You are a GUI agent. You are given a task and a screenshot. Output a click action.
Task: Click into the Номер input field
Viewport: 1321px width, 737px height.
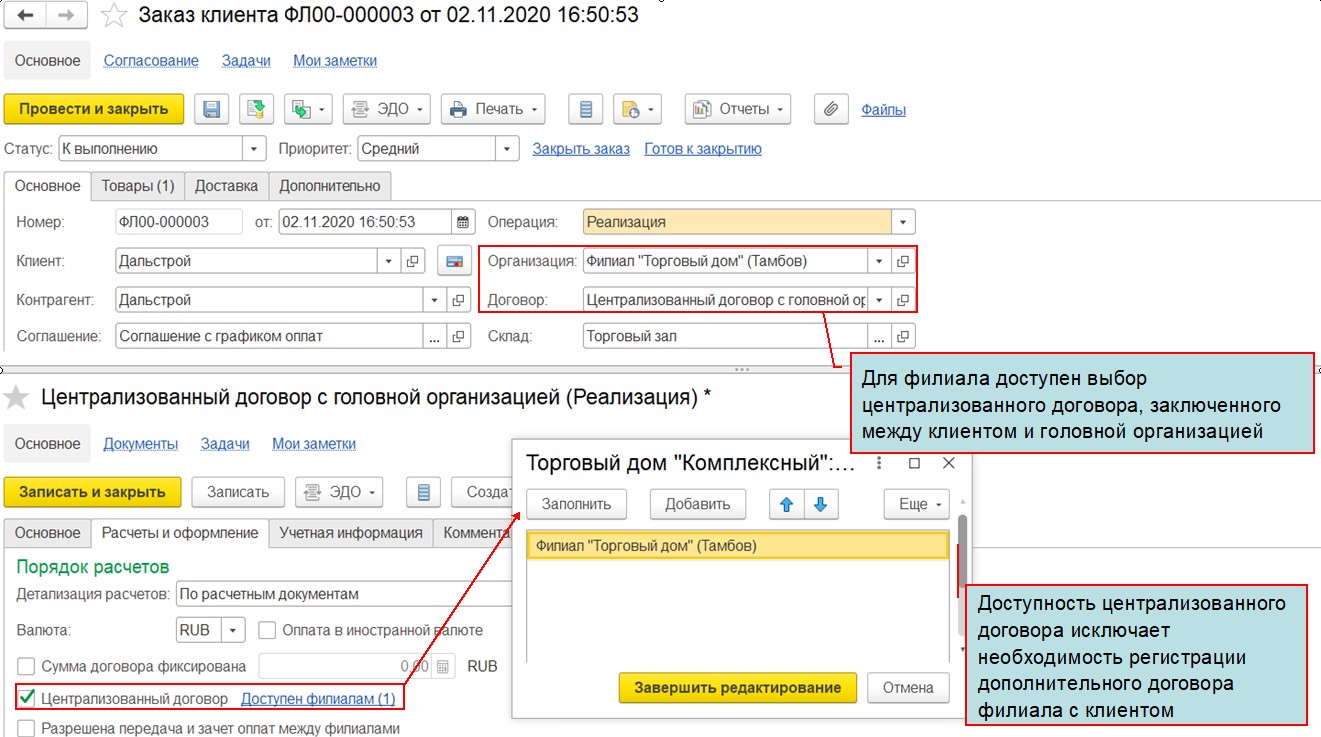[x=178, y=222]
